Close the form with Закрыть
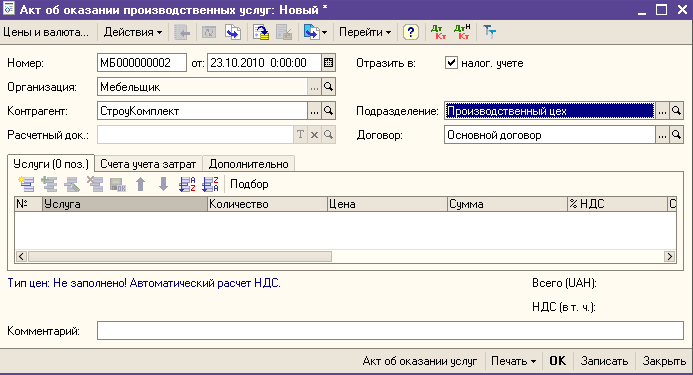The width and height of the screenshot is (693, 375). [x=664, y=361]
